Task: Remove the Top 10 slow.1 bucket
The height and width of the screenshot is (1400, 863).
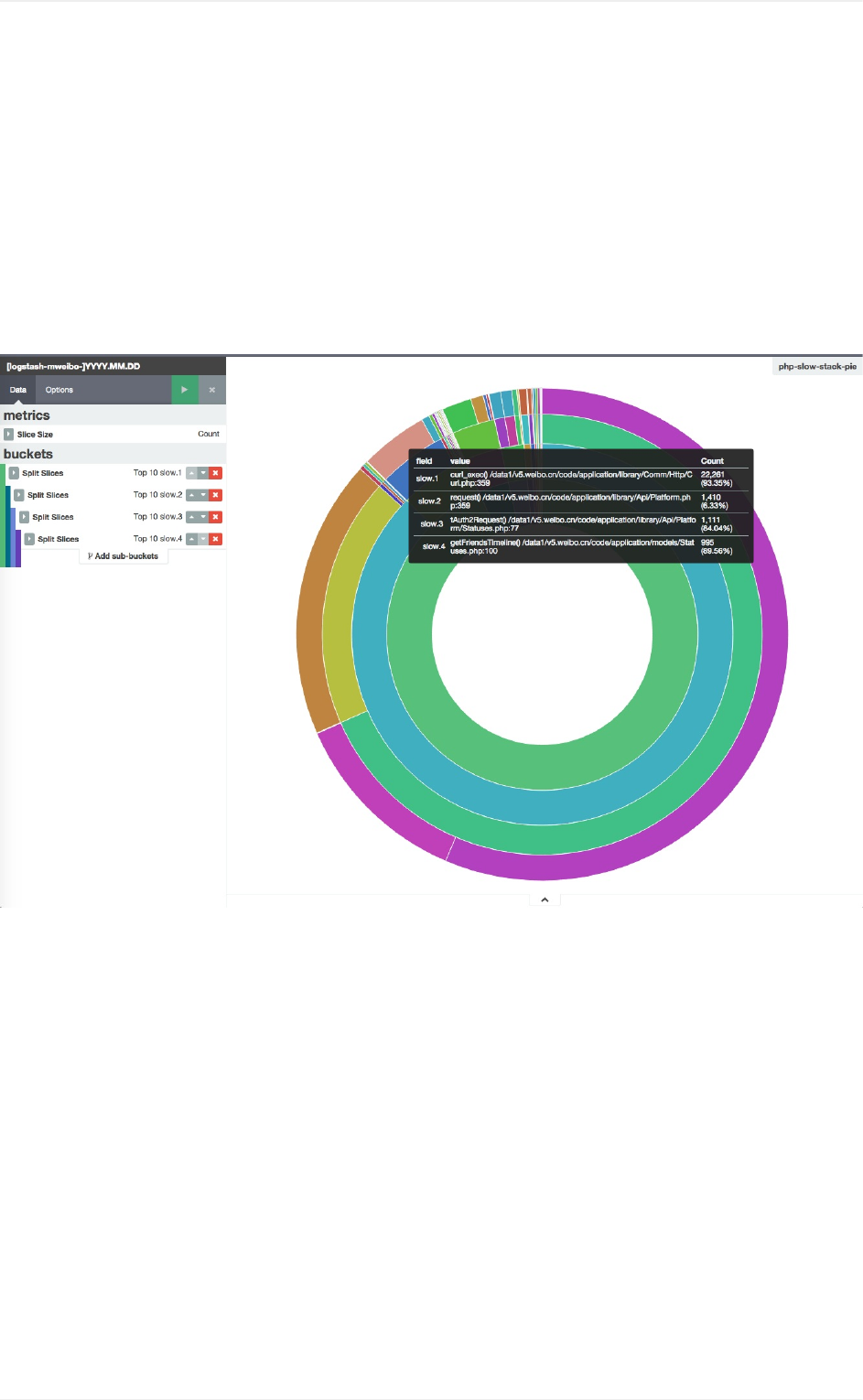Action: (x=216, y=473)
